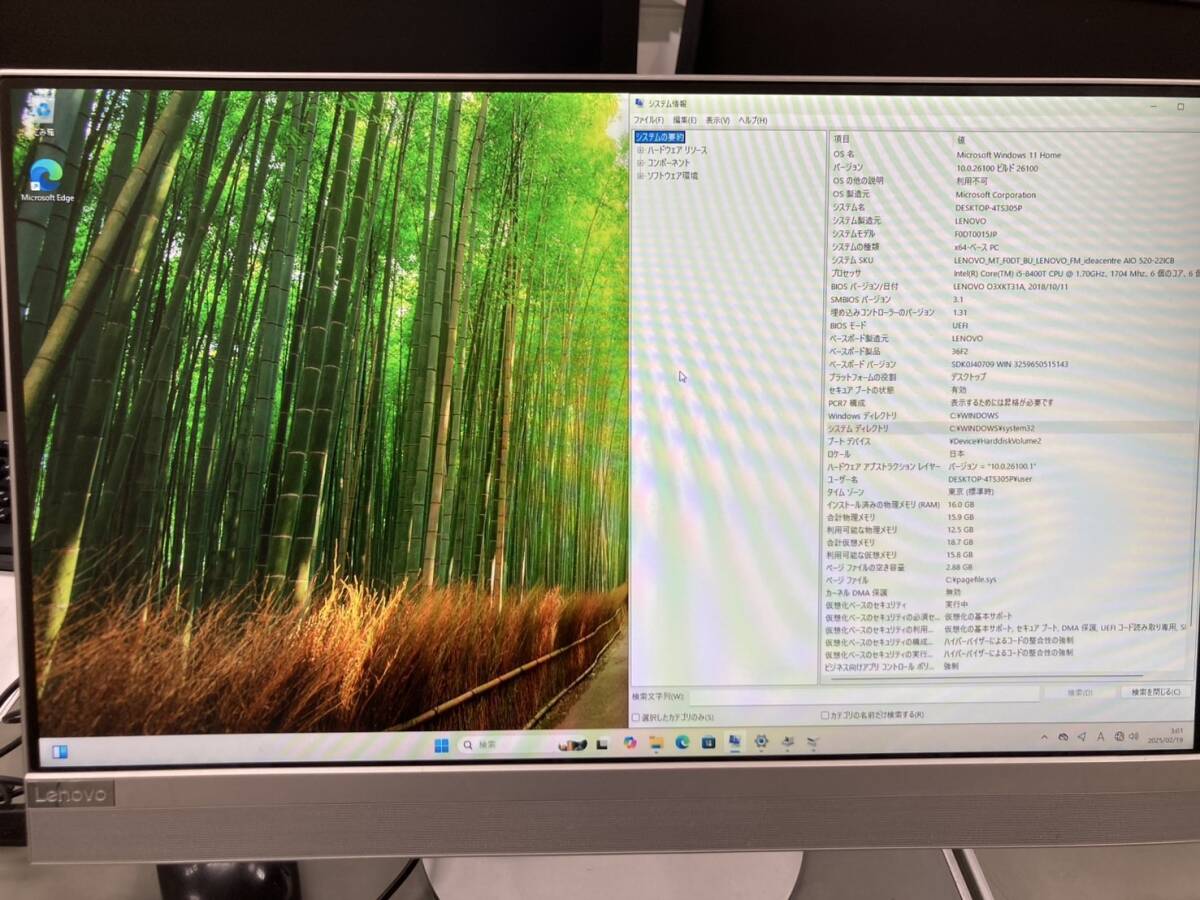The width and height of the screenshot is (1200, 900).
Task: Select the ハードウェア リソース label
Action: click(677, 150)
